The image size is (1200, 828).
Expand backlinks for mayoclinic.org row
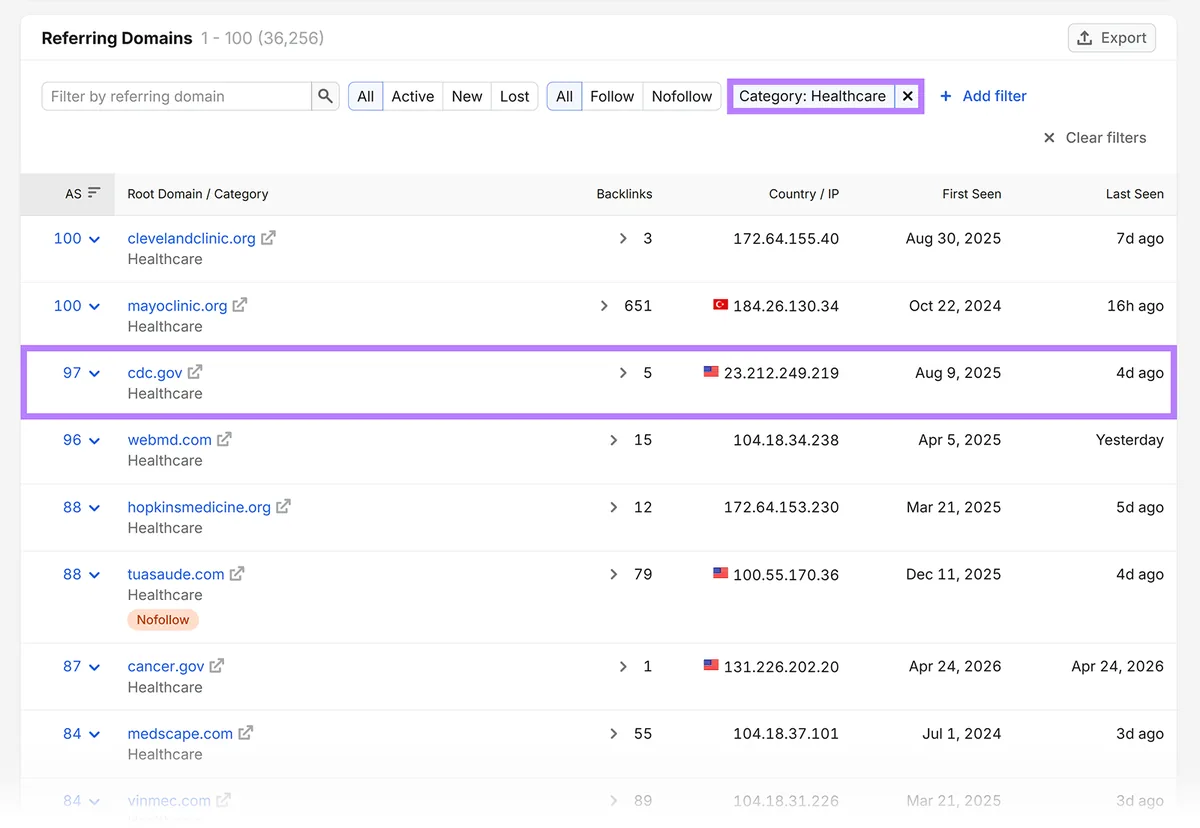pyautogui.click(x=604, y=306)
